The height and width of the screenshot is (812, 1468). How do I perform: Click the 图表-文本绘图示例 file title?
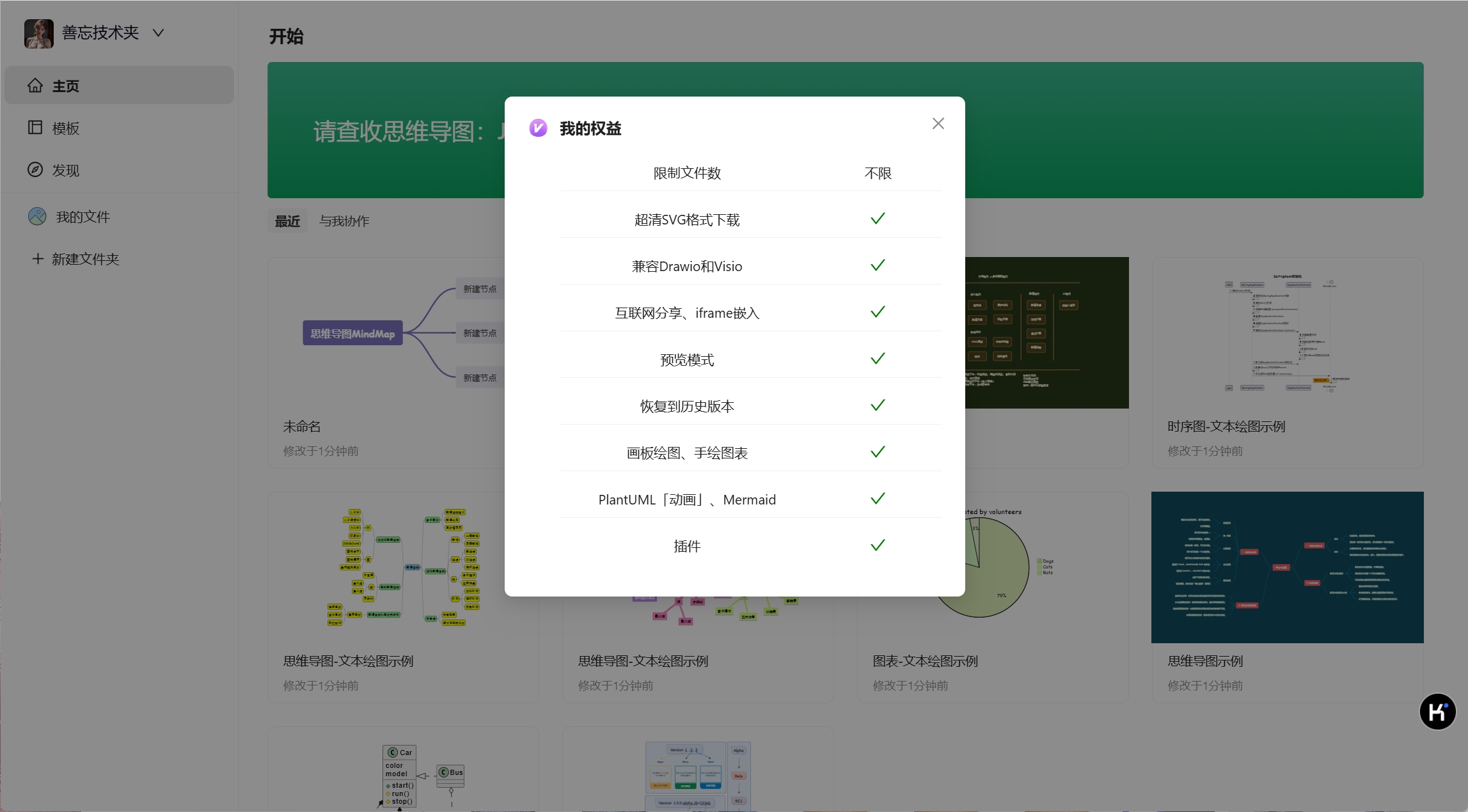click(x=926, y=661)
